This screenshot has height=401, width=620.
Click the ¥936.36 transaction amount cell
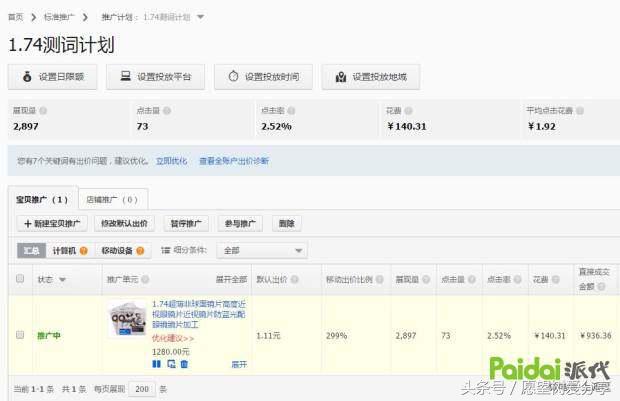[595, 336]
